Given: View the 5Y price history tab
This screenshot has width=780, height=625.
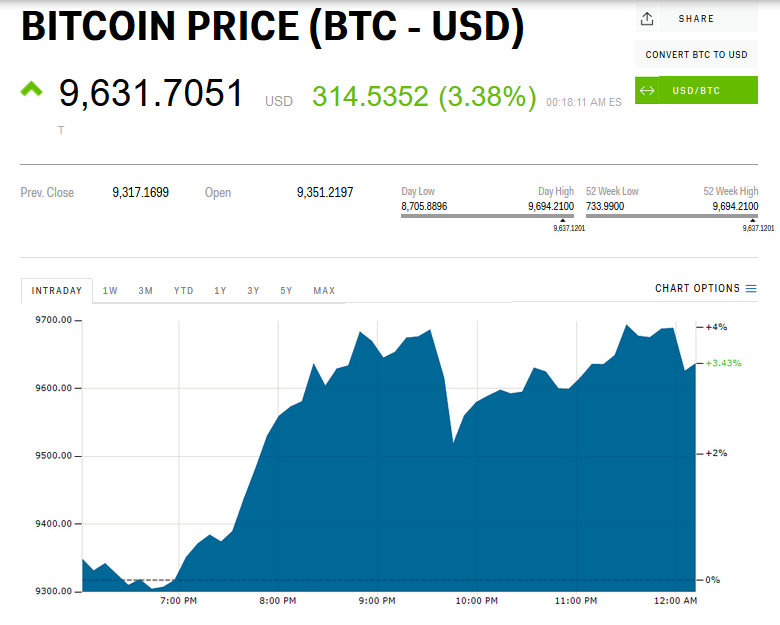Looking at the screenshot, I should pos(286,291).
